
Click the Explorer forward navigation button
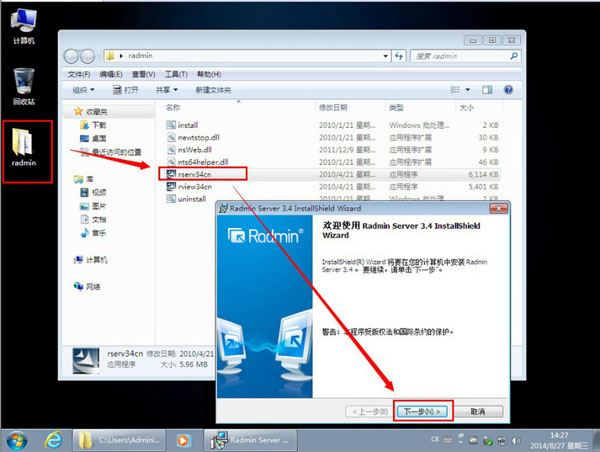(x=88, y=56)
